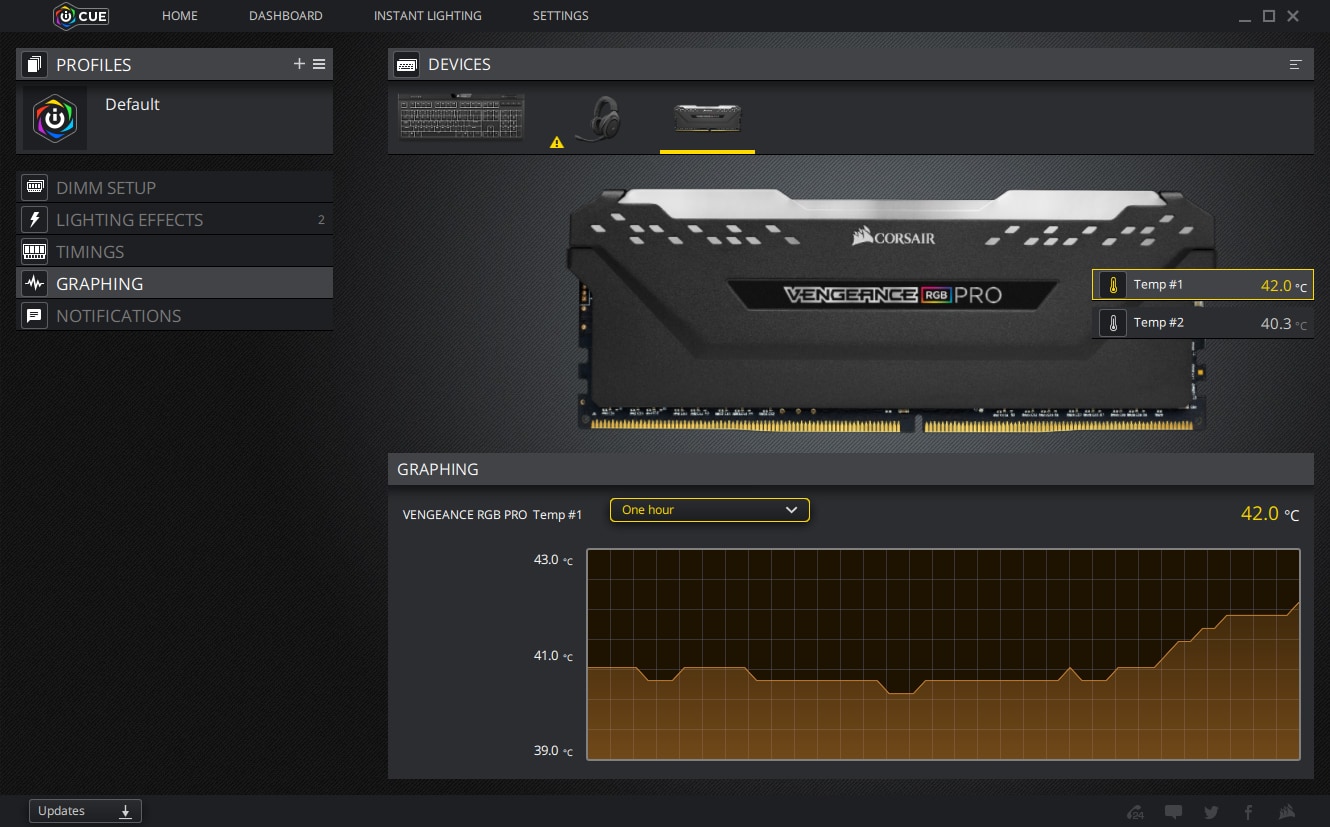Toggle the Temp #1 sensor graph
Screen dimensions: 1330x827
[1202, 285]
